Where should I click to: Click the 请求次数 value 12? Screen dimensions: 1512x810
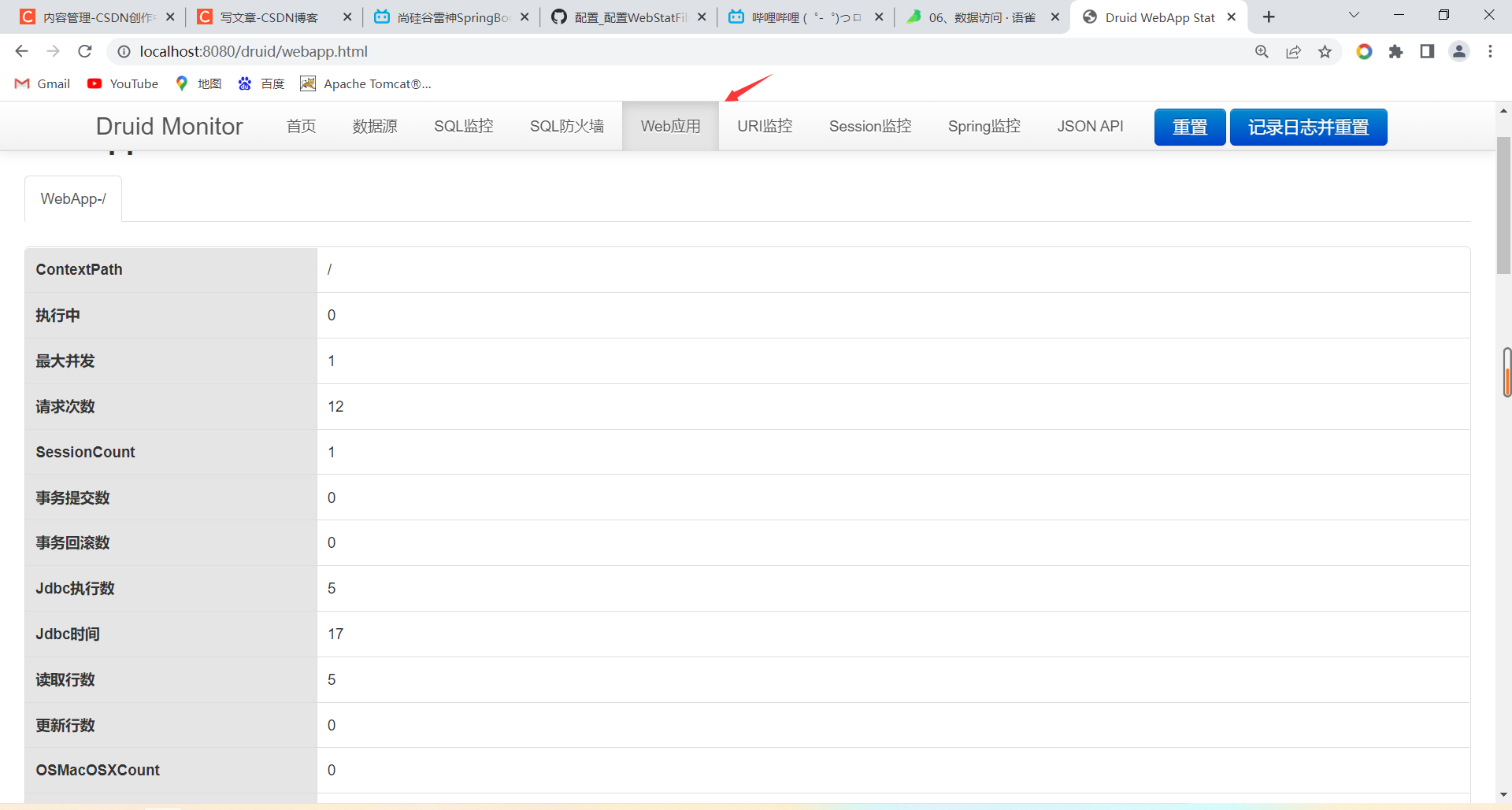click(335, 406)
